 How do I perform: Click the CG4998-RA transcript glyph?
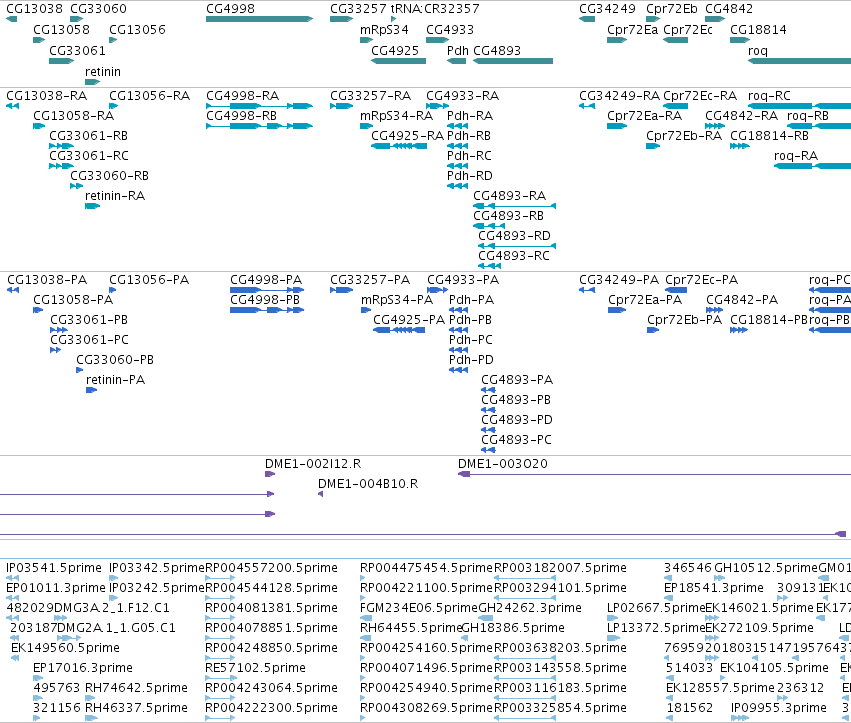point(259,106)
